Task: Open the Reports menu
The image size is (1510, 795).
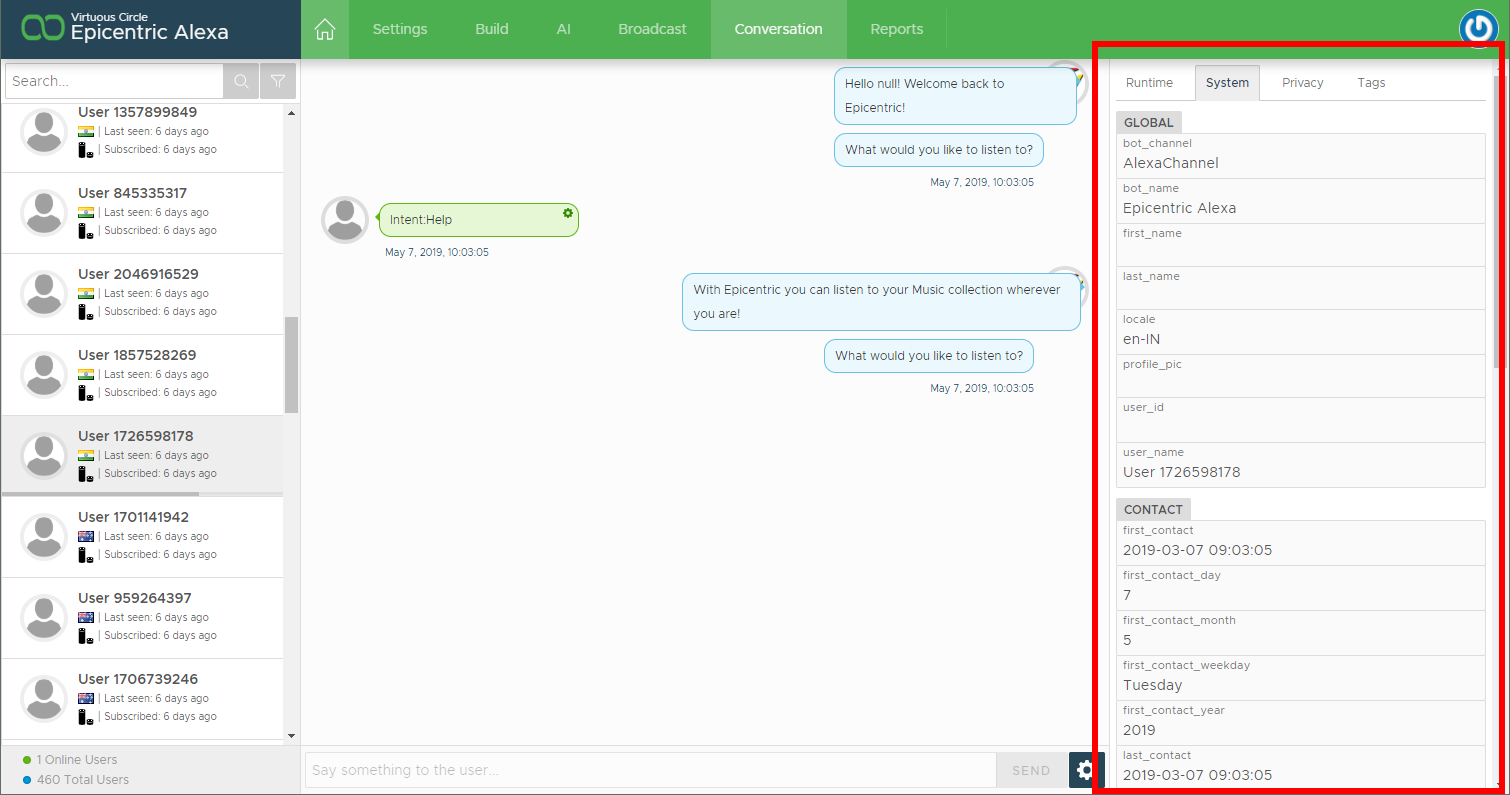Action: coord(896,29)
